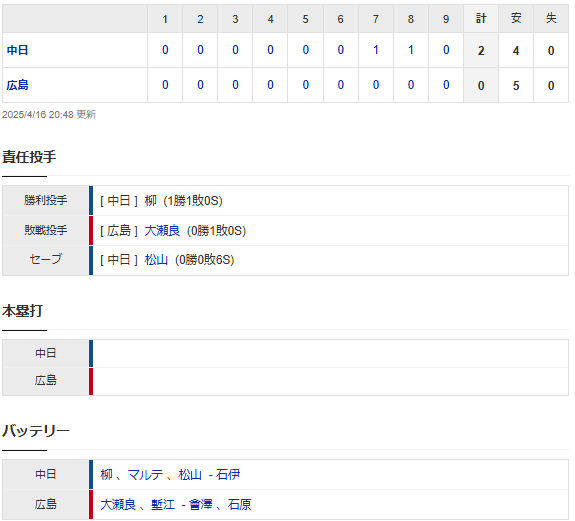Click 松山 in the 中日 battery row

point(190,475)
